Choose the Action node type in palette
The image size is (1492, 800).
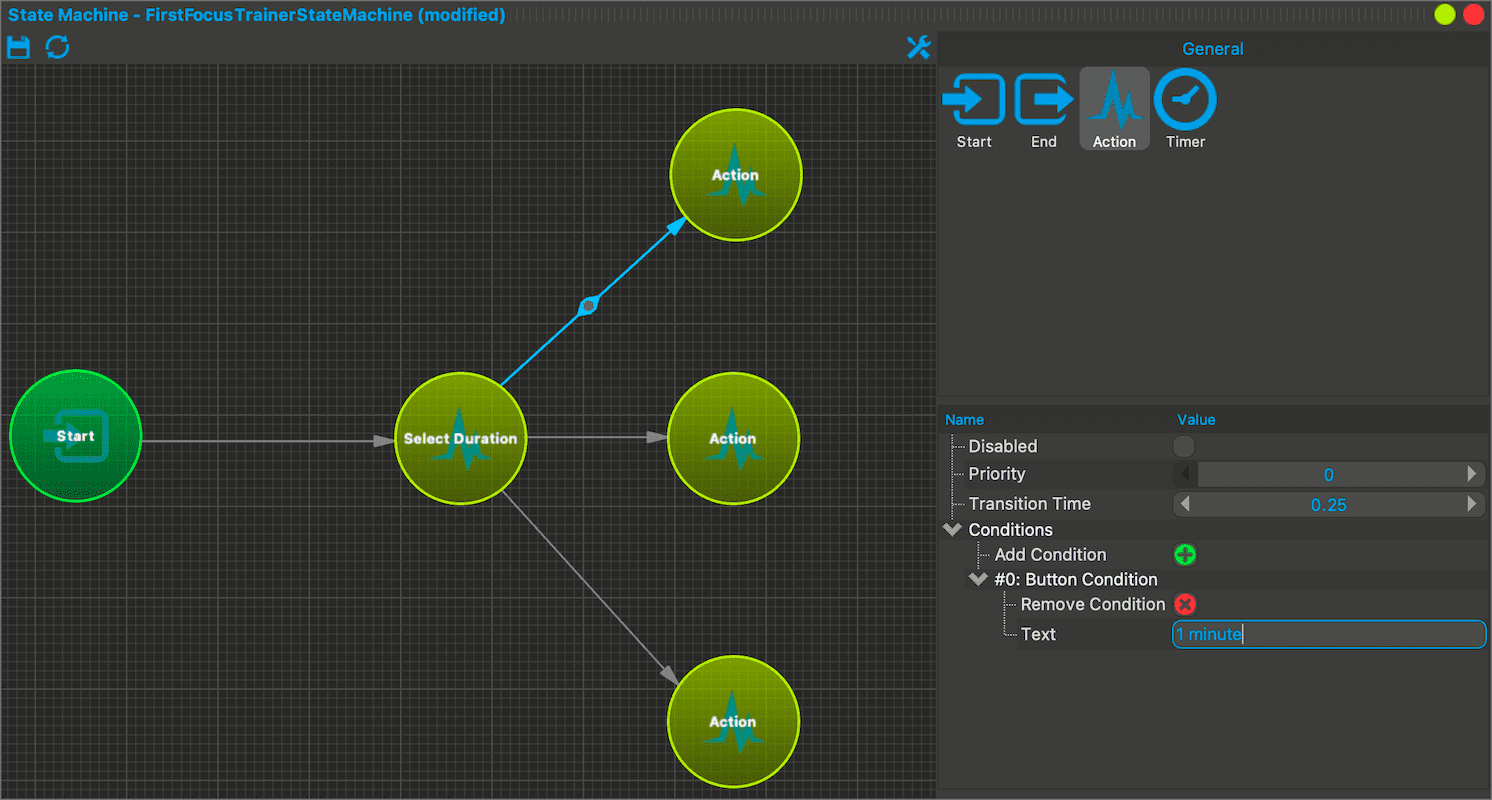1114,109
